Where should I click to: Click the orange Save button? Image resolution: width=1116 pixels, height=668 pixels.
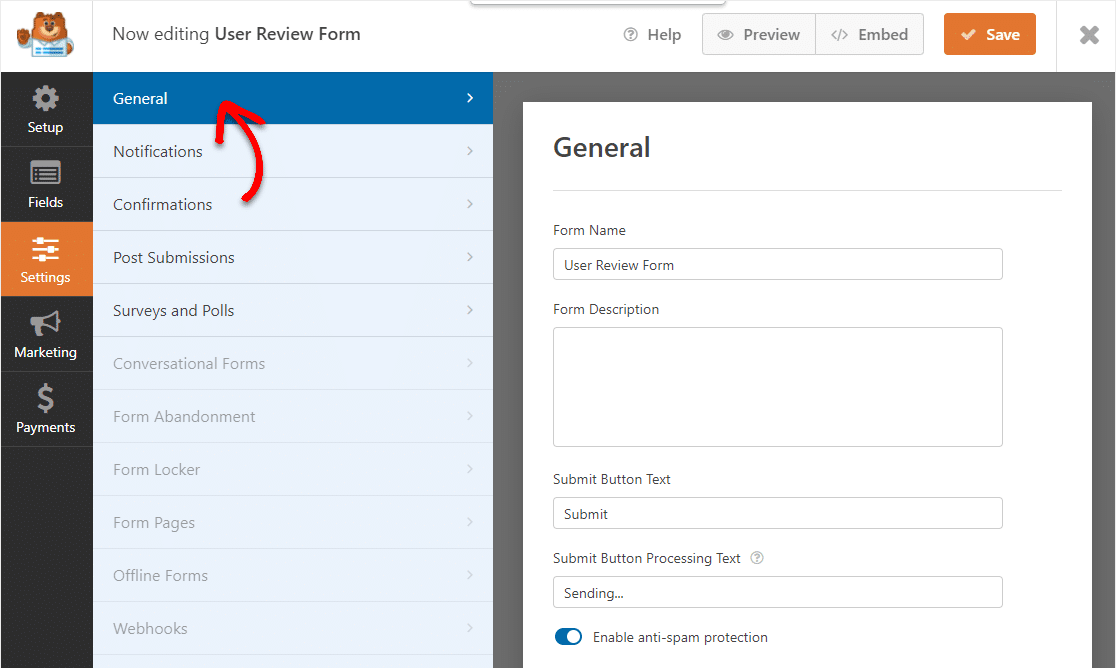tap(989, 34)
